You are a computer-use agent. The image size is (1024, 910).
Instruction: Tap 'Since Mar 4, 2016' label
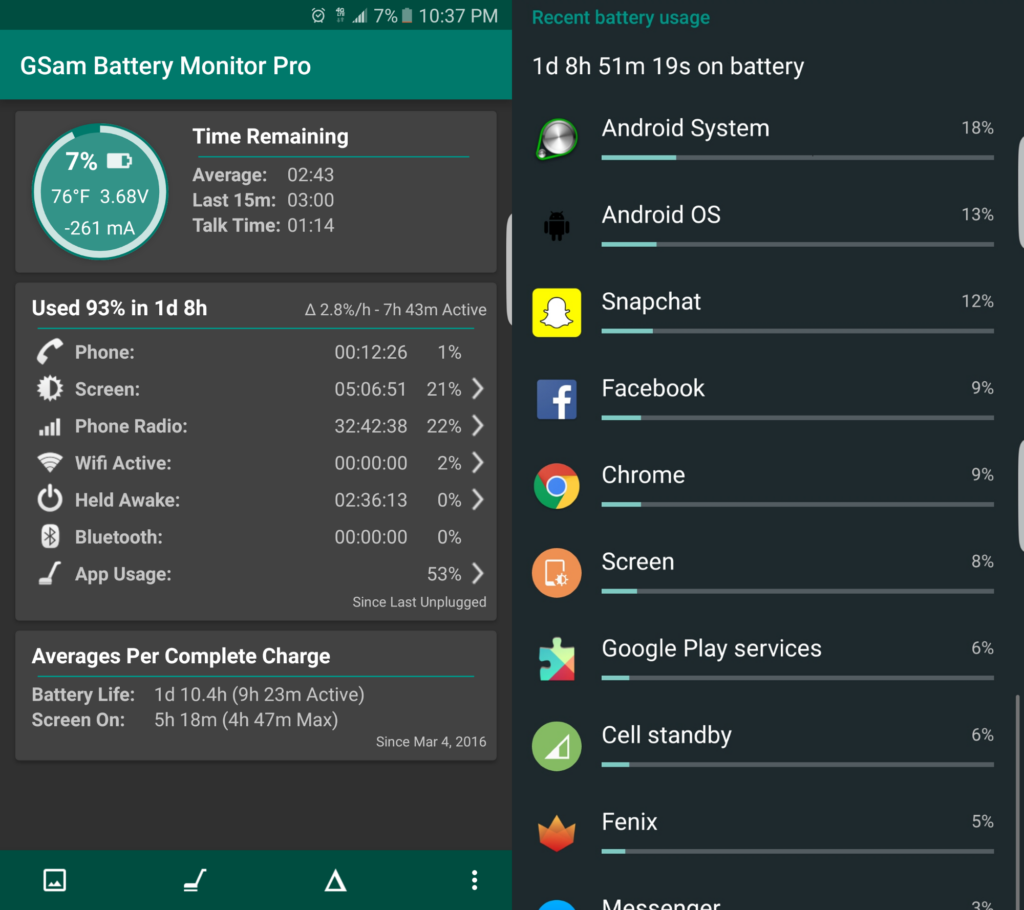431,741
